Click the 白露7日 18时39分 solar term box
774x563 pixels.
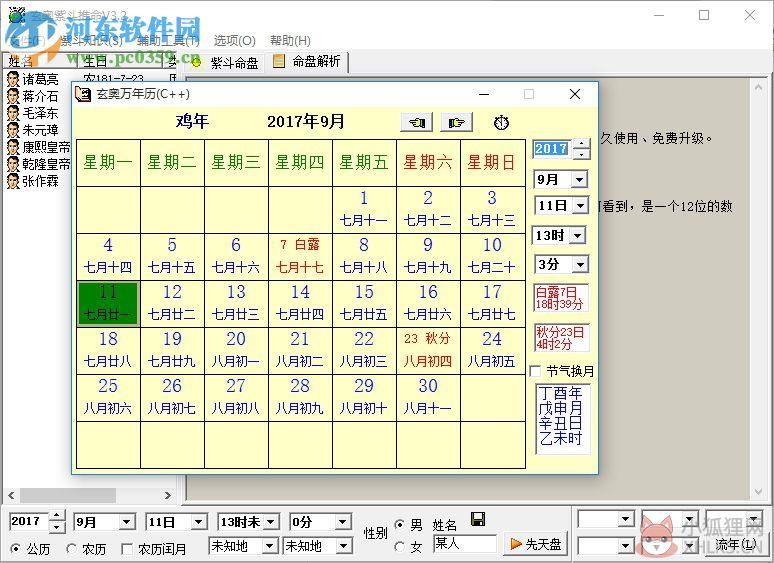click(561, 298)
